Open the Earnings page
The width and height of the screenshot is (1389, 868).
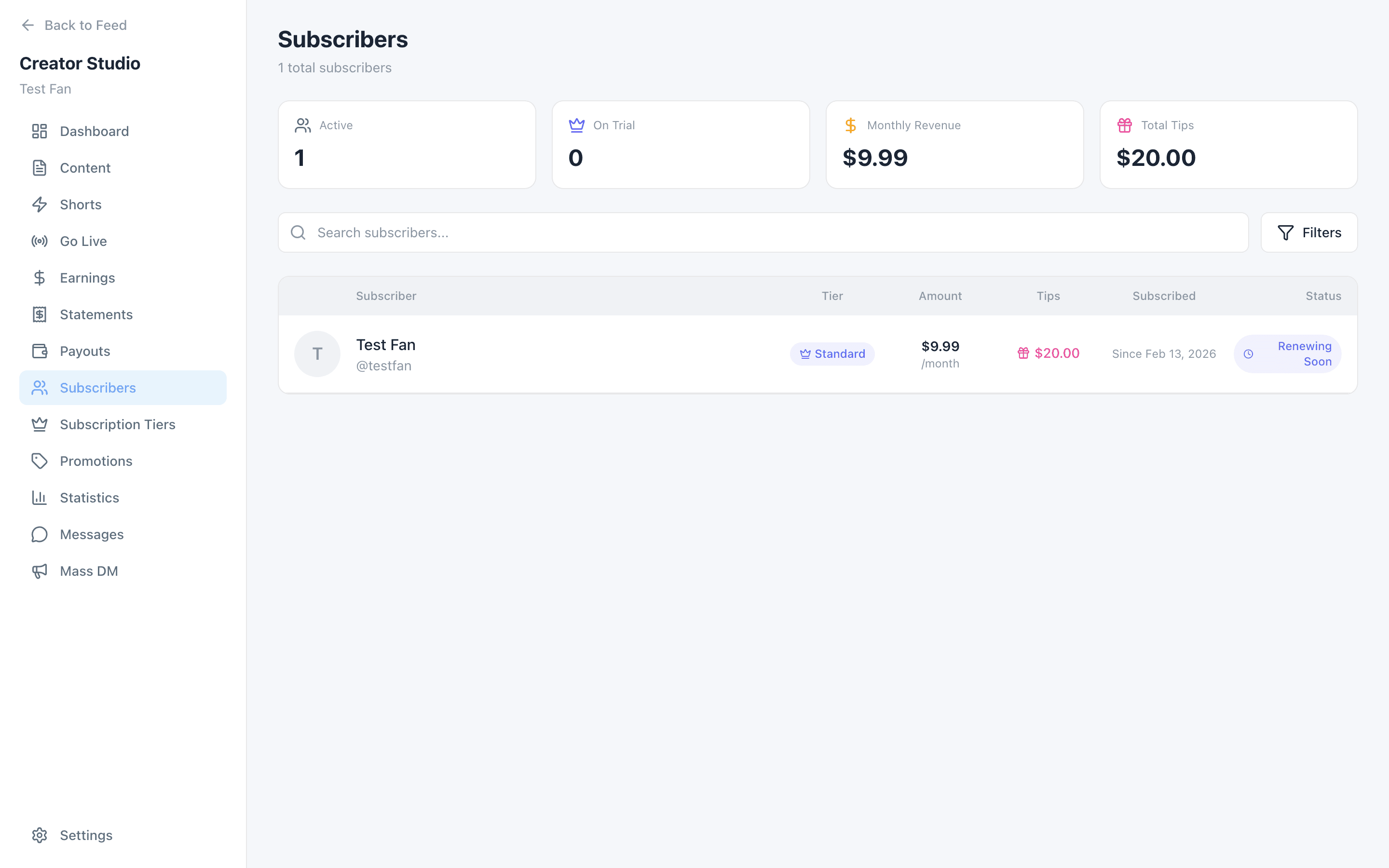(x=123, y=278)
